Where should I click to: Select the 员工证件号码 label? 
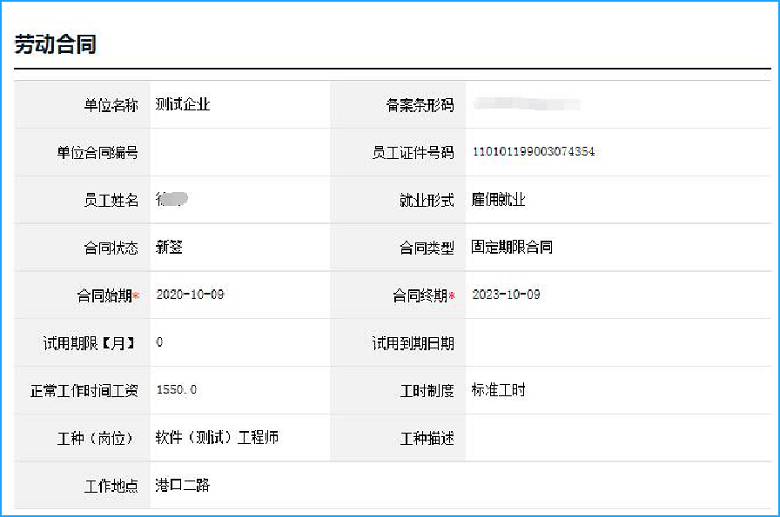click(413, 152)
